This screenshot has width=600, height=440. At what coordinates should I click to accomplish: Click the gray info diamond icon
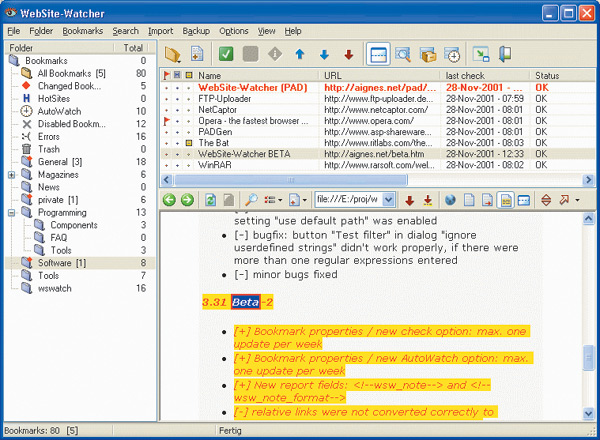pos(275,54)
